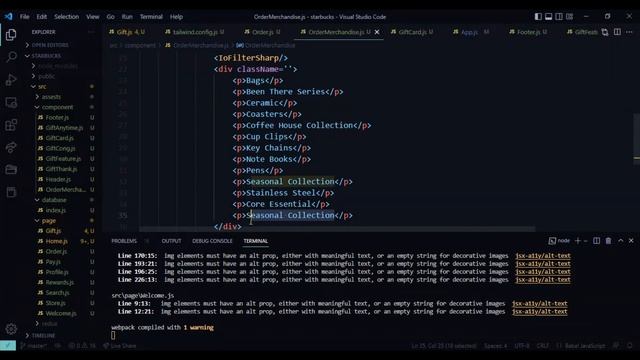
Task: Collapse the component folder
Action: pos(57,107)
